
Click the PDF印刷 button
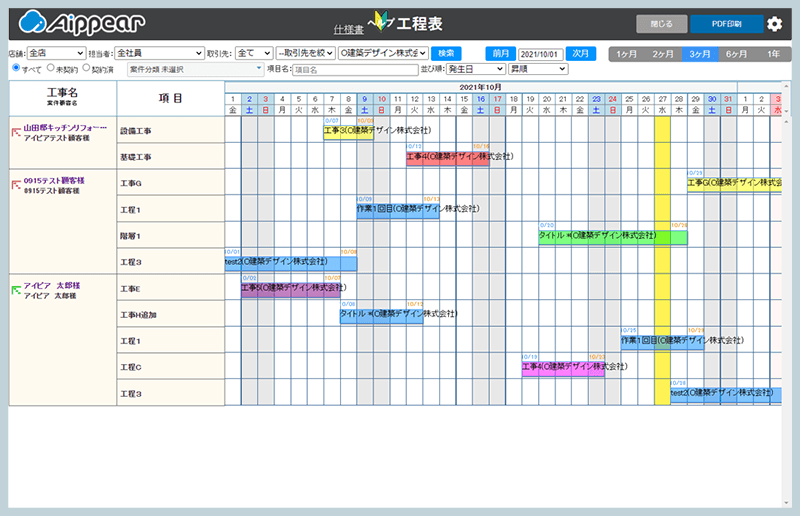point(727,24)
